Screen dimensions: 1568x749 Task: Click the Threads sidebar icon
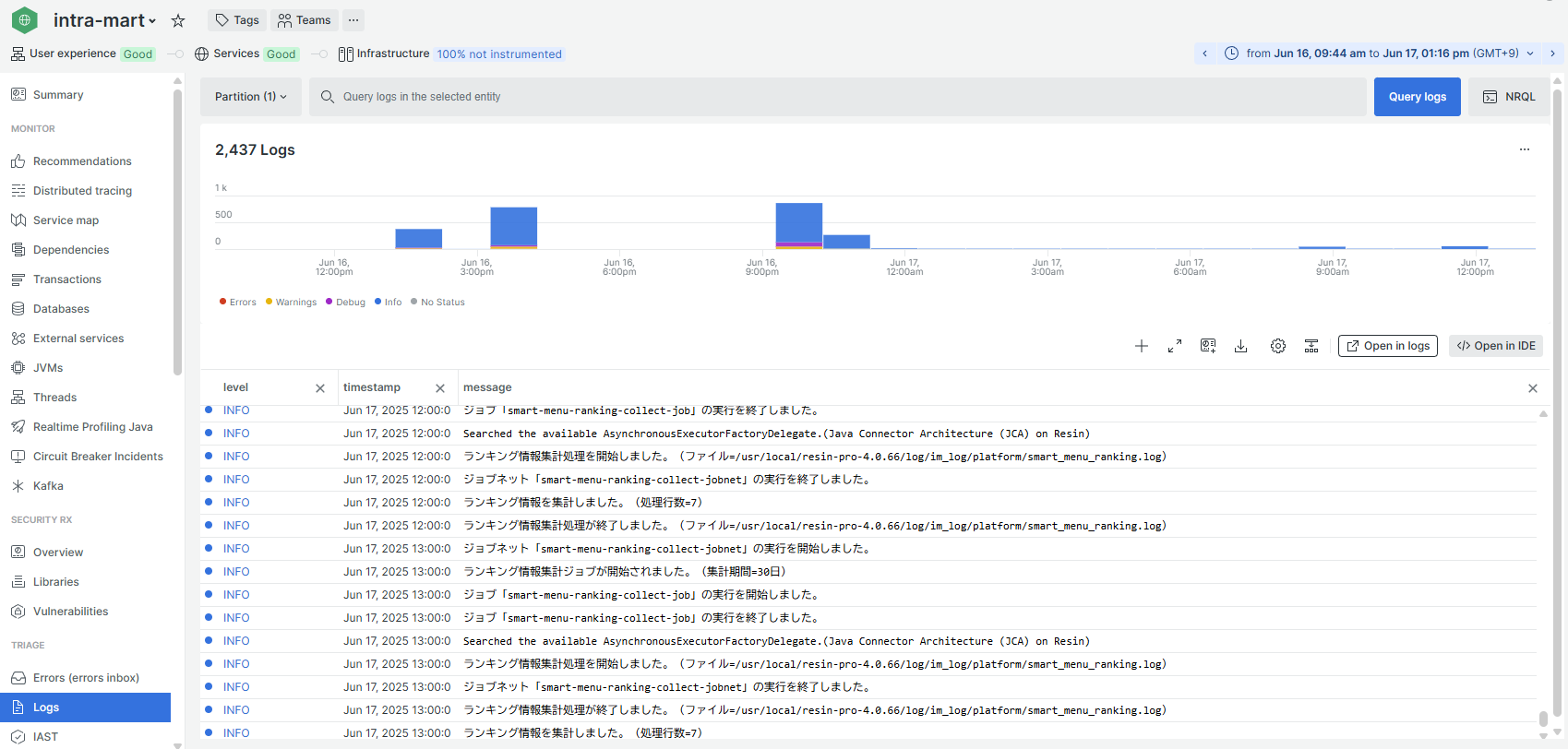18,398
